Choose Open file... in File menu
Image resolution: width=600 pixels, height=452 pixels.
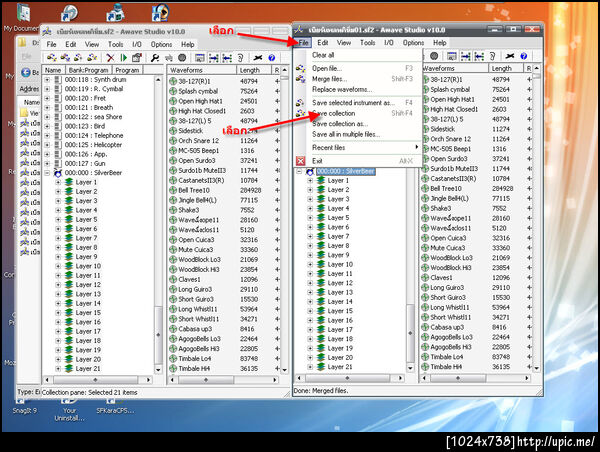coord(327,69)
